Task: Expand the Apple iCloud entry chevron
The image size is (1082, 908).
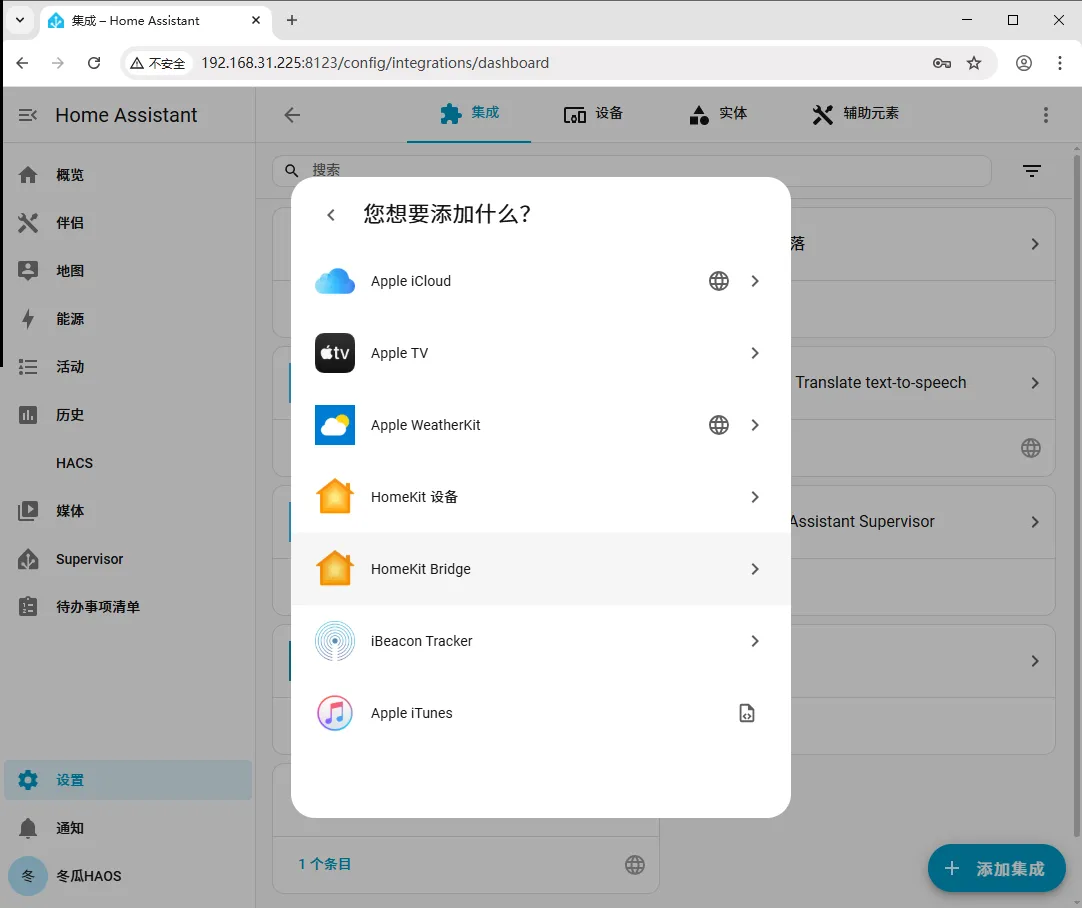Action: [x=755, y=282]
